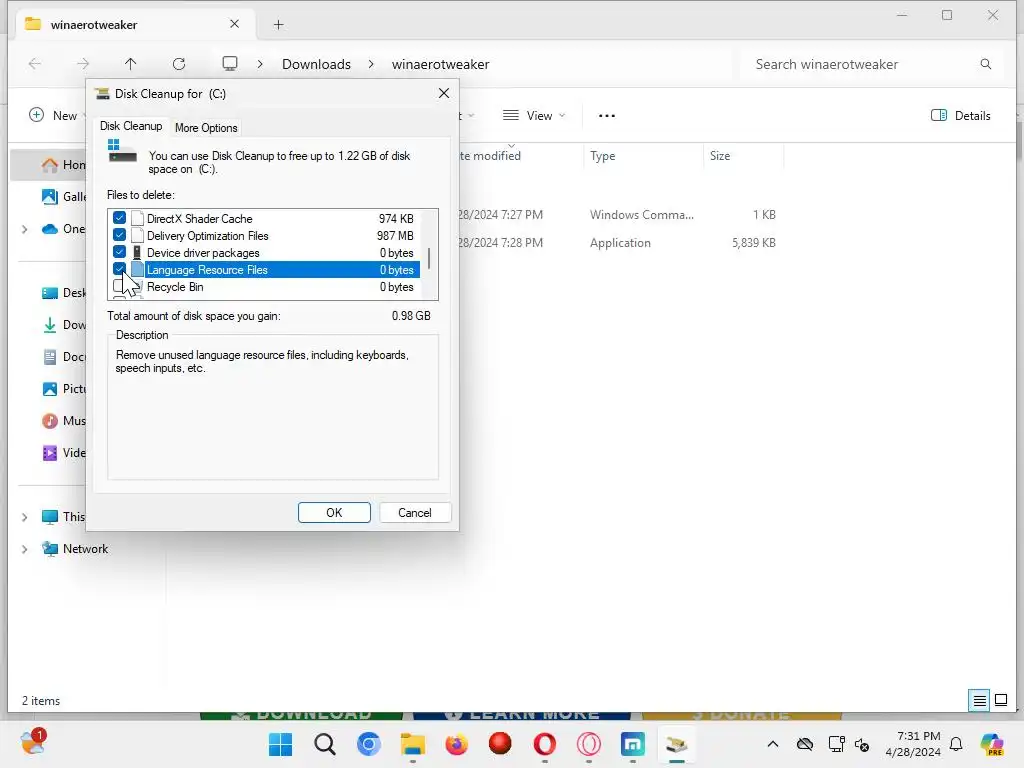Open the notifications bell

(x=956, y=744)
